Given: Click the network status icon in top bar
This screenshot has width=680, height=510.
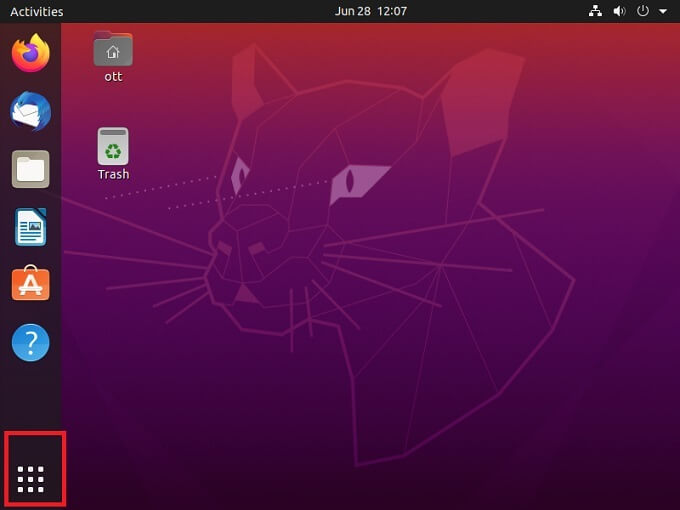Looking at the screenshot, I should coord(595,11).
